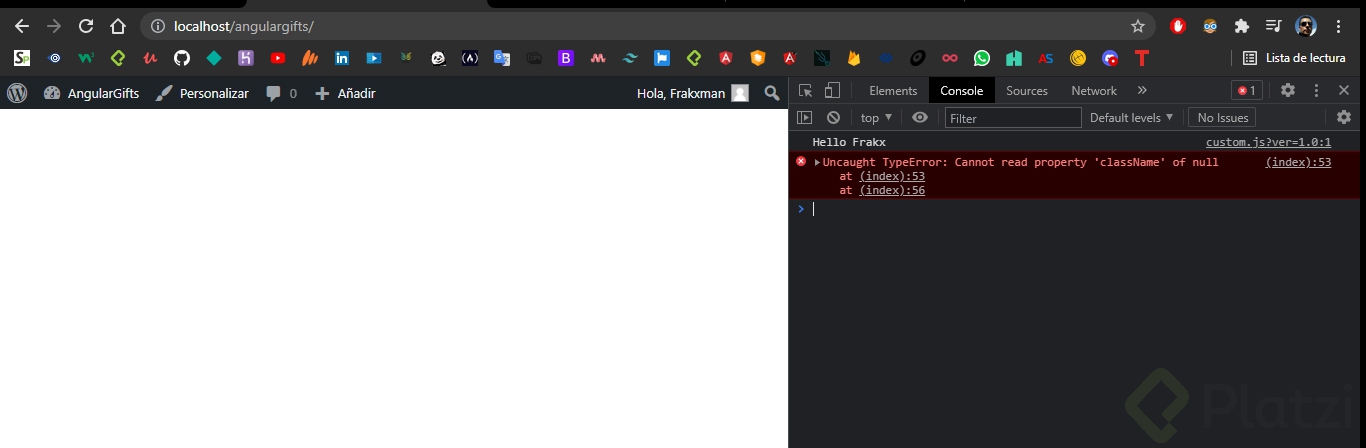Go to the home page via house icon
Screen dimensions: 1366x448
(118, 26)
